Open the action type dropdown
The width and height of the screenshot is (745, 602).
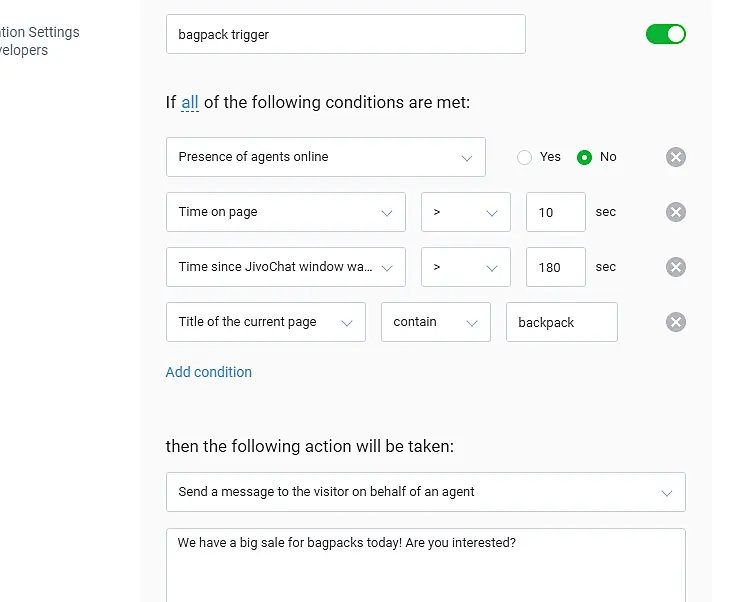(x=425, y=492)
